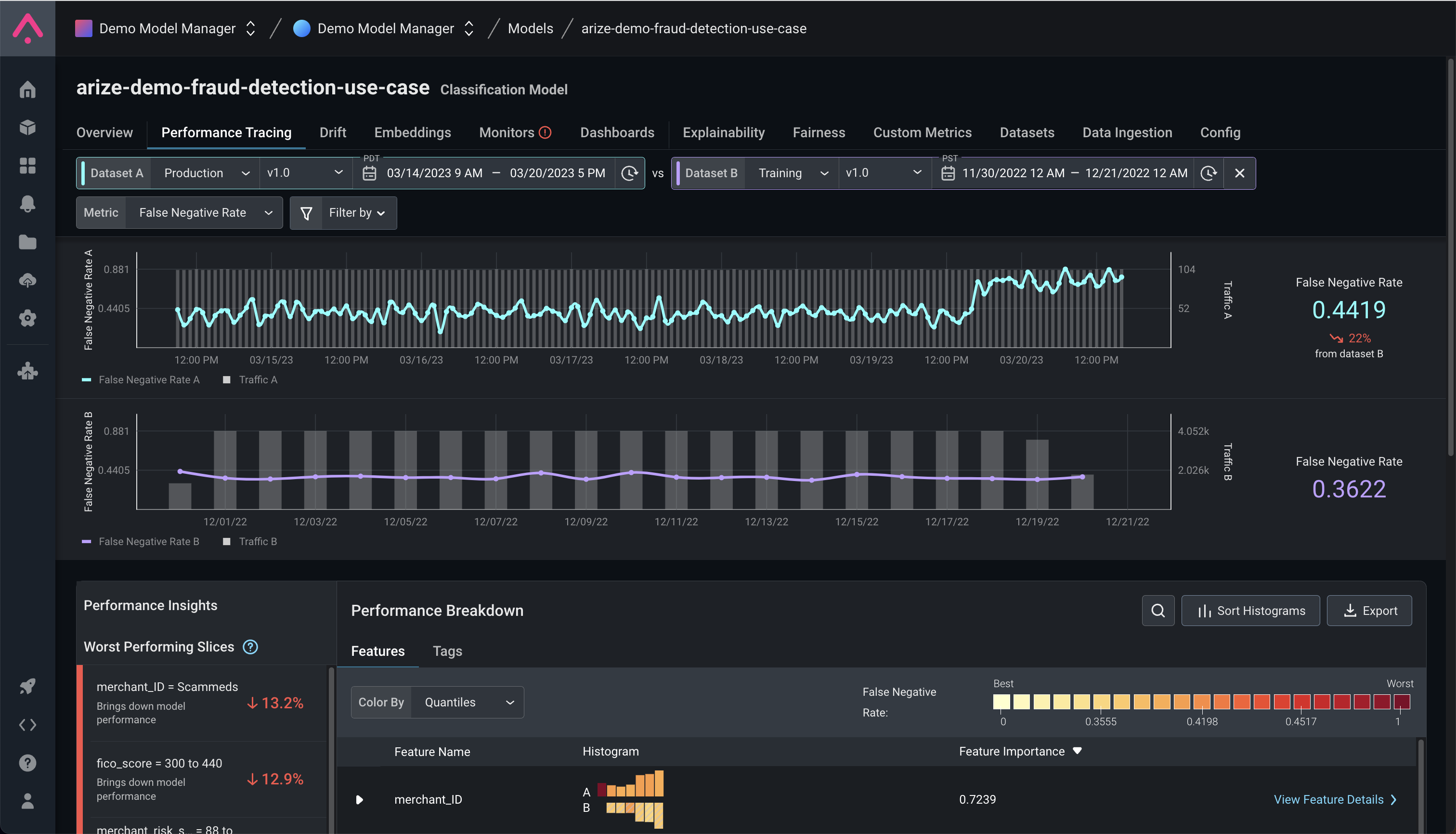Go to Models breadcrumb link
Viewport: 1456px width, 834px height.
click(531, 28)
